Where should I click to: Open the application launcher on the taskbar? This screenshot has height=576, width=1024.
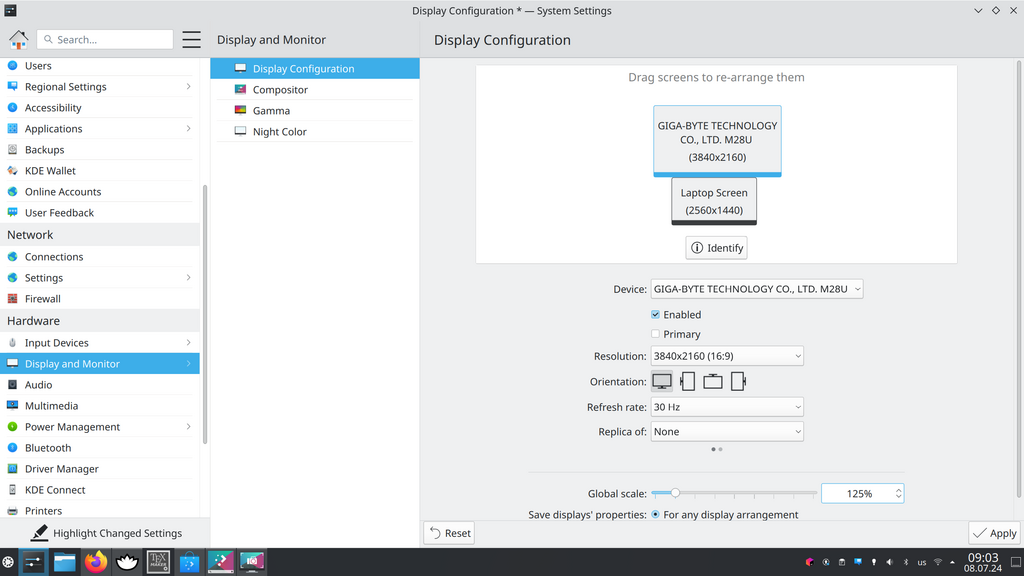point(8,562)
